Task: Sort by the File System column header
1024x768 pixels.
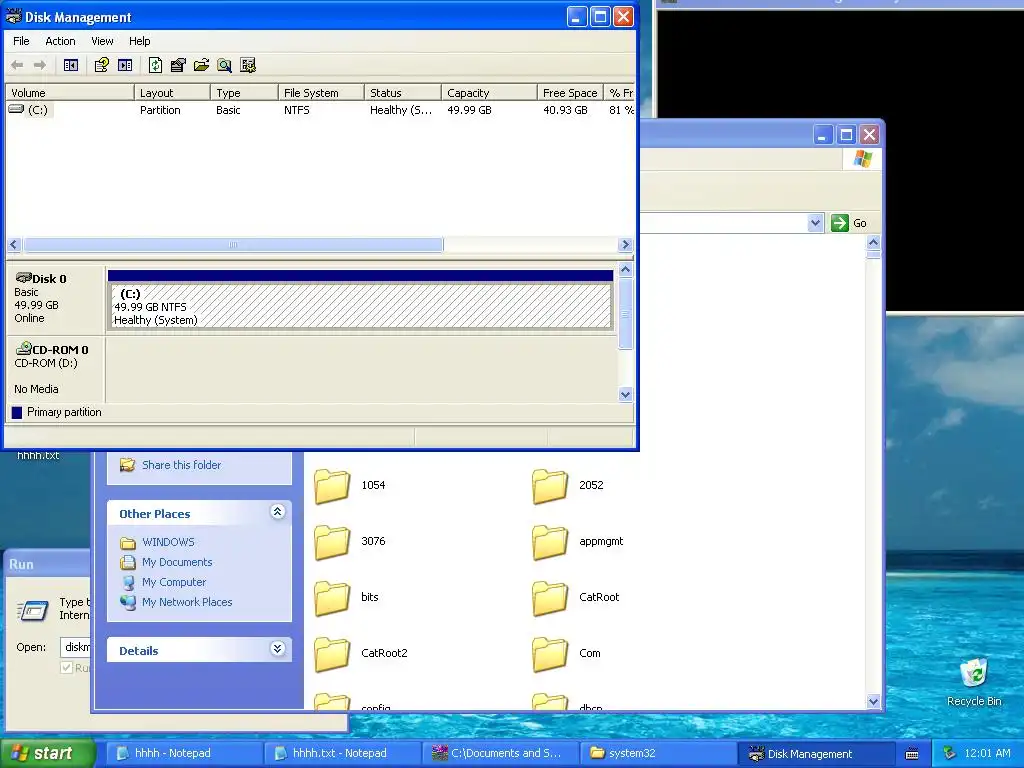Action: point(321,92)
